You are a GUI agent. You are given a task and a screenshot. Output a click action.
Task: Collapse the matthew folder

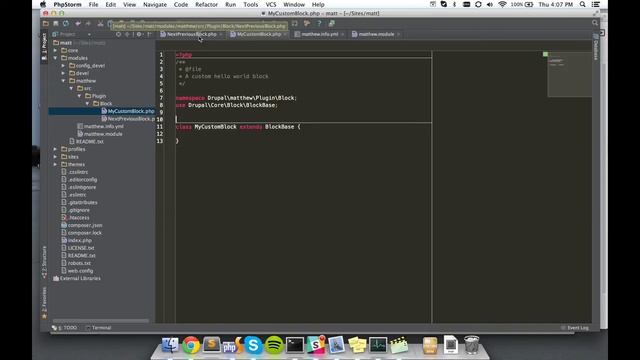pos(63,81)
